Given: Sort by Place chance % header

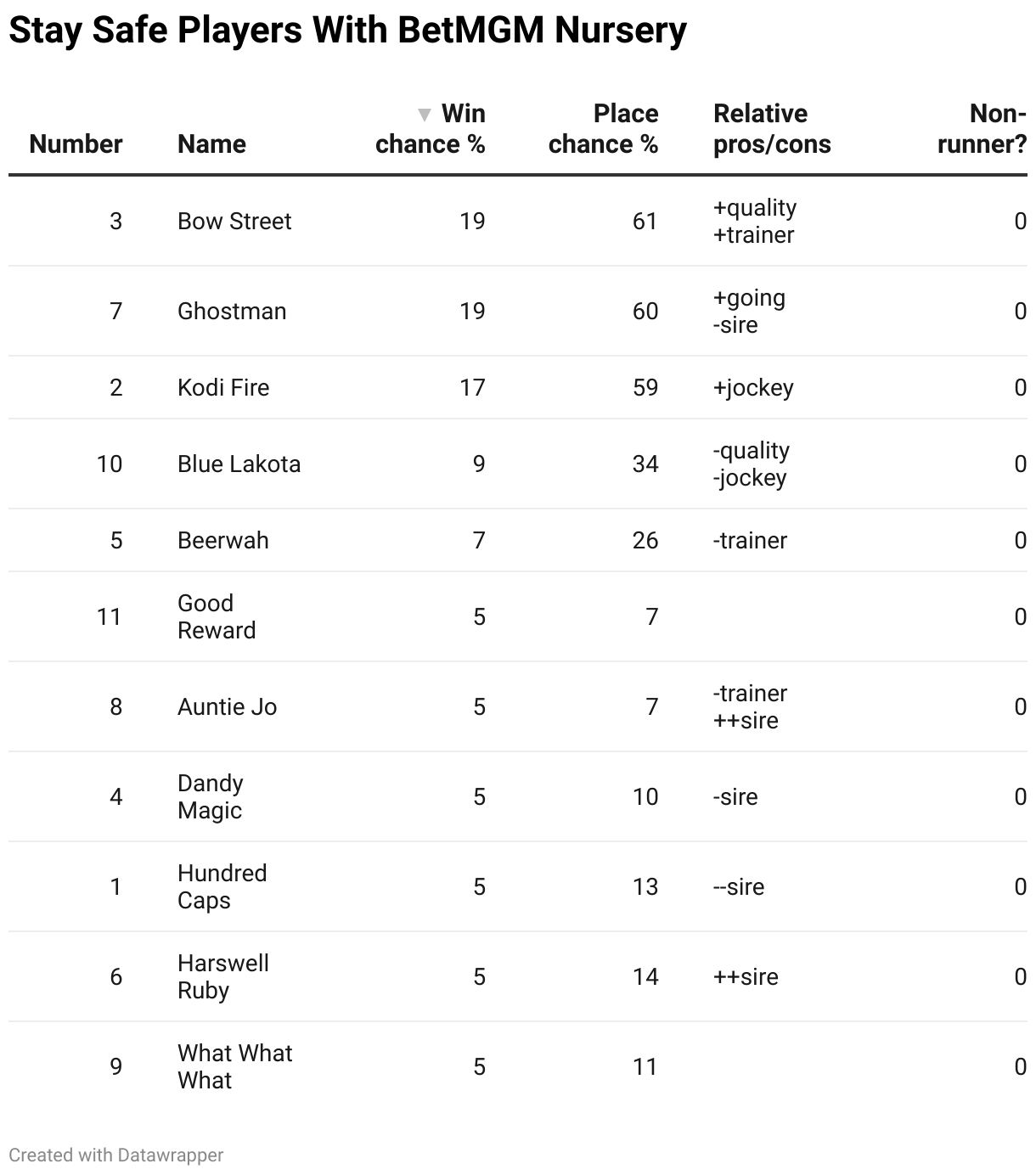Looking at the screenshot, I should [x=603, y=129].
